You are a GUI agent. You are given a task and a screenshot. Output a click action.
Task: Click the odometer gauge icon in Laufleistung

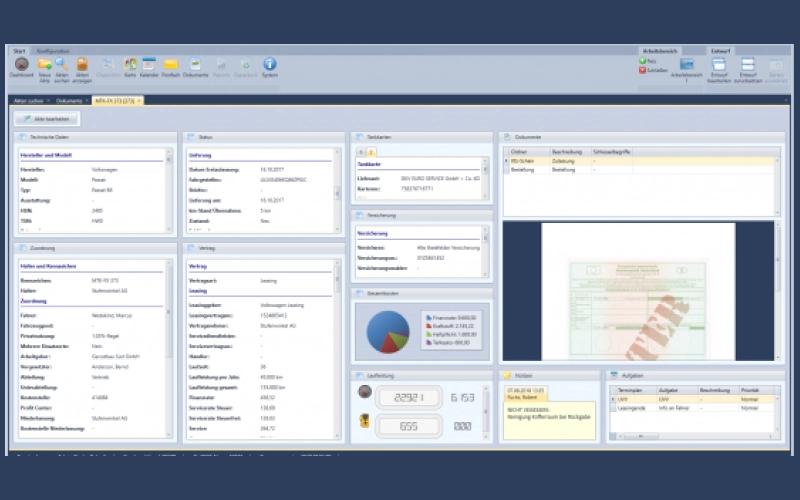click(365, 391)
